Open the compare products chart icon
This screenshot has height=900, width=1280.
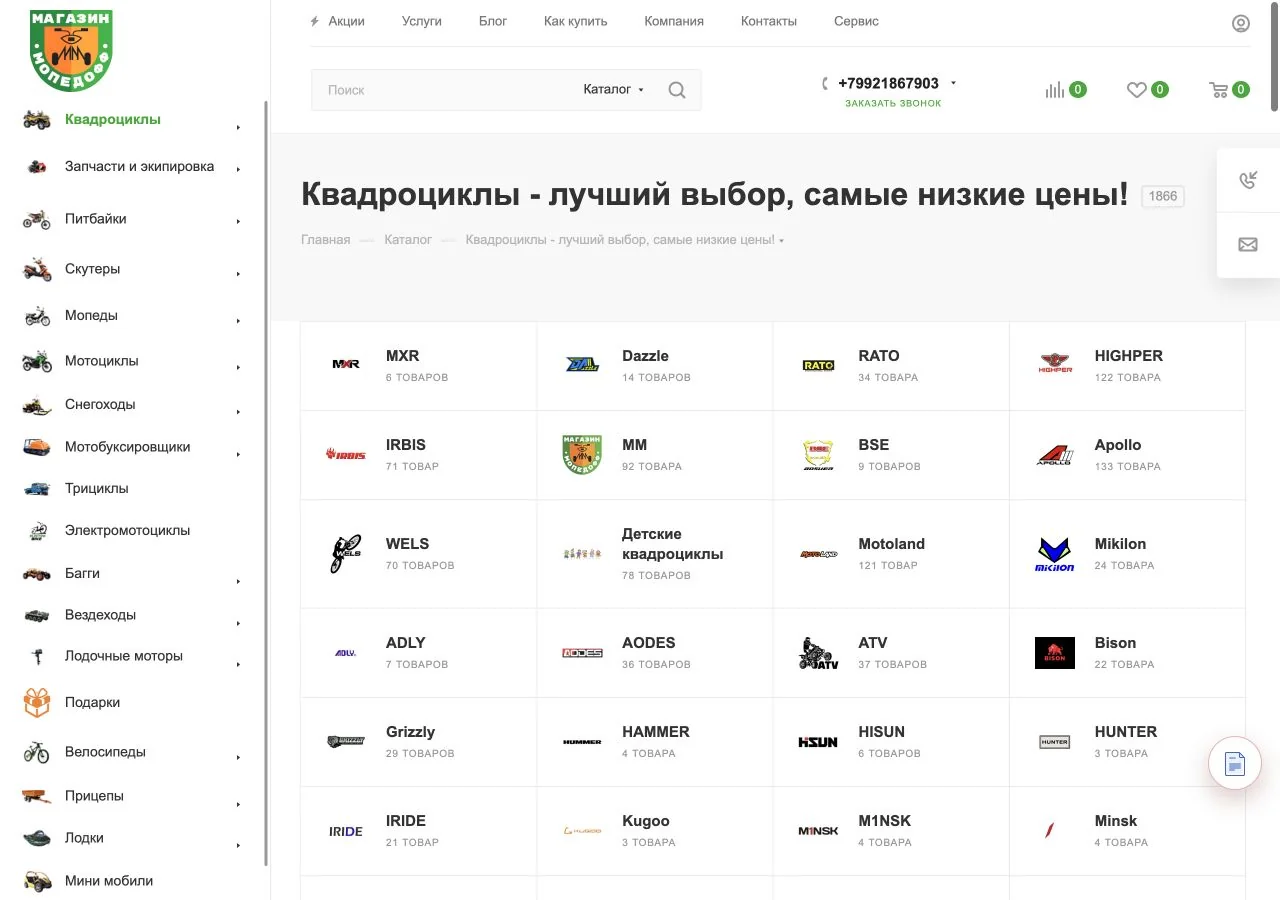point(1055,90)
